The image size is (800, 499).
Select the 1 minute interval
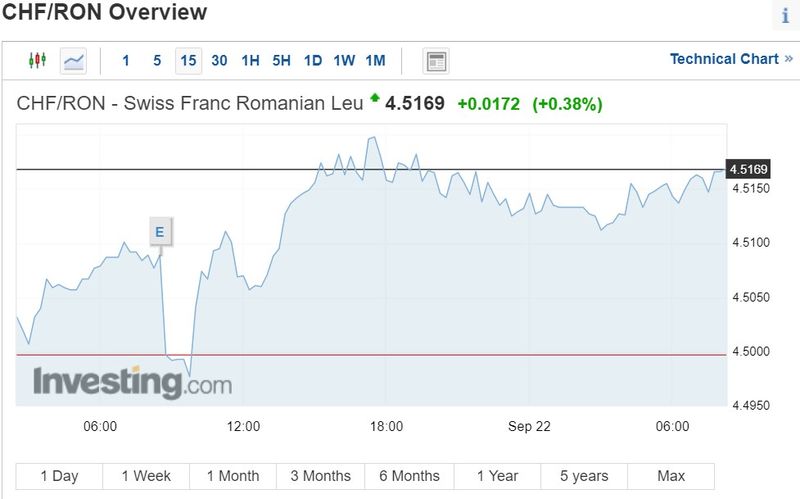(126, 61)
